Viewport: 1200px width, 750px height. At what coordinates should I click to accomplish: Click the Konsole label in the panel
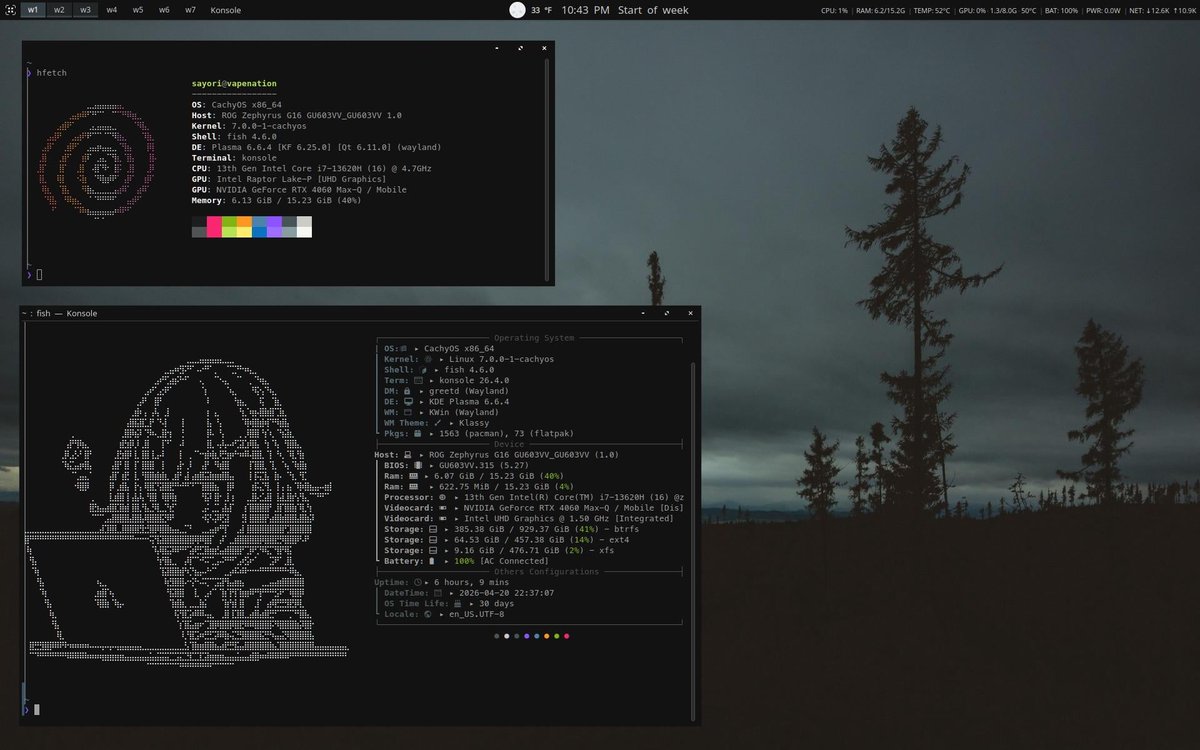(x=225, y=10)
